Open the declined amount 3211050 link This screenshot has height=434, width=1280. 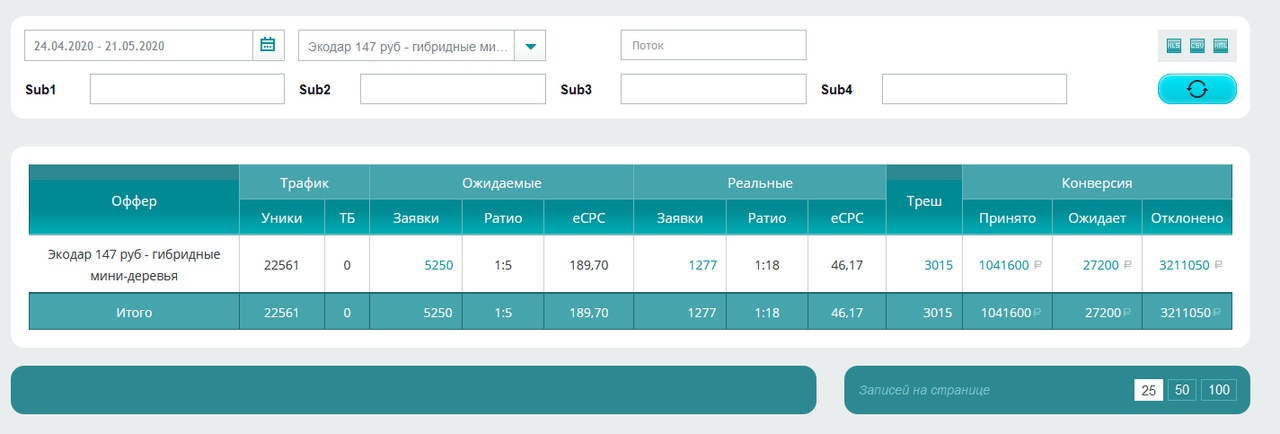pos(1184,265)
